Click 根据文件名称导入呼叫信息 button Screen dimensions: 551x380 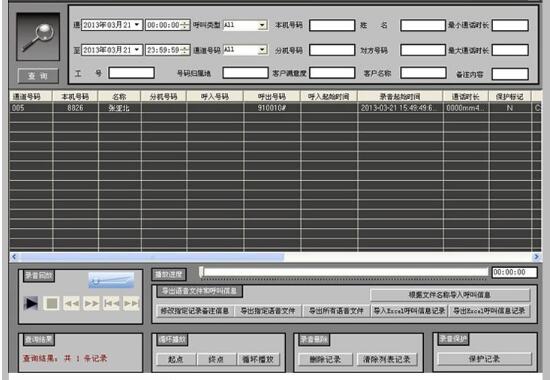coord(450,295)
